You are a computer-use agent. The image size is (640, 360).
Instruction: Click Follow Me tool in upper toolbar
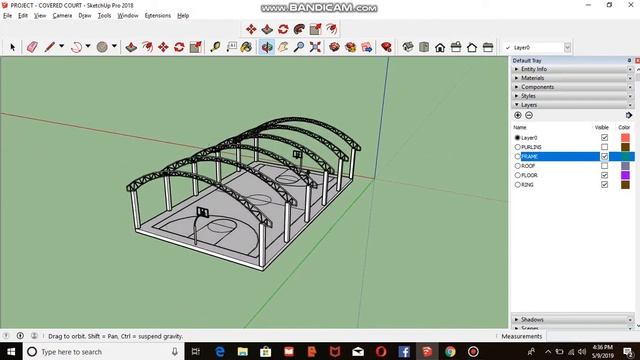pyautogui.click(x=299, y=29)
